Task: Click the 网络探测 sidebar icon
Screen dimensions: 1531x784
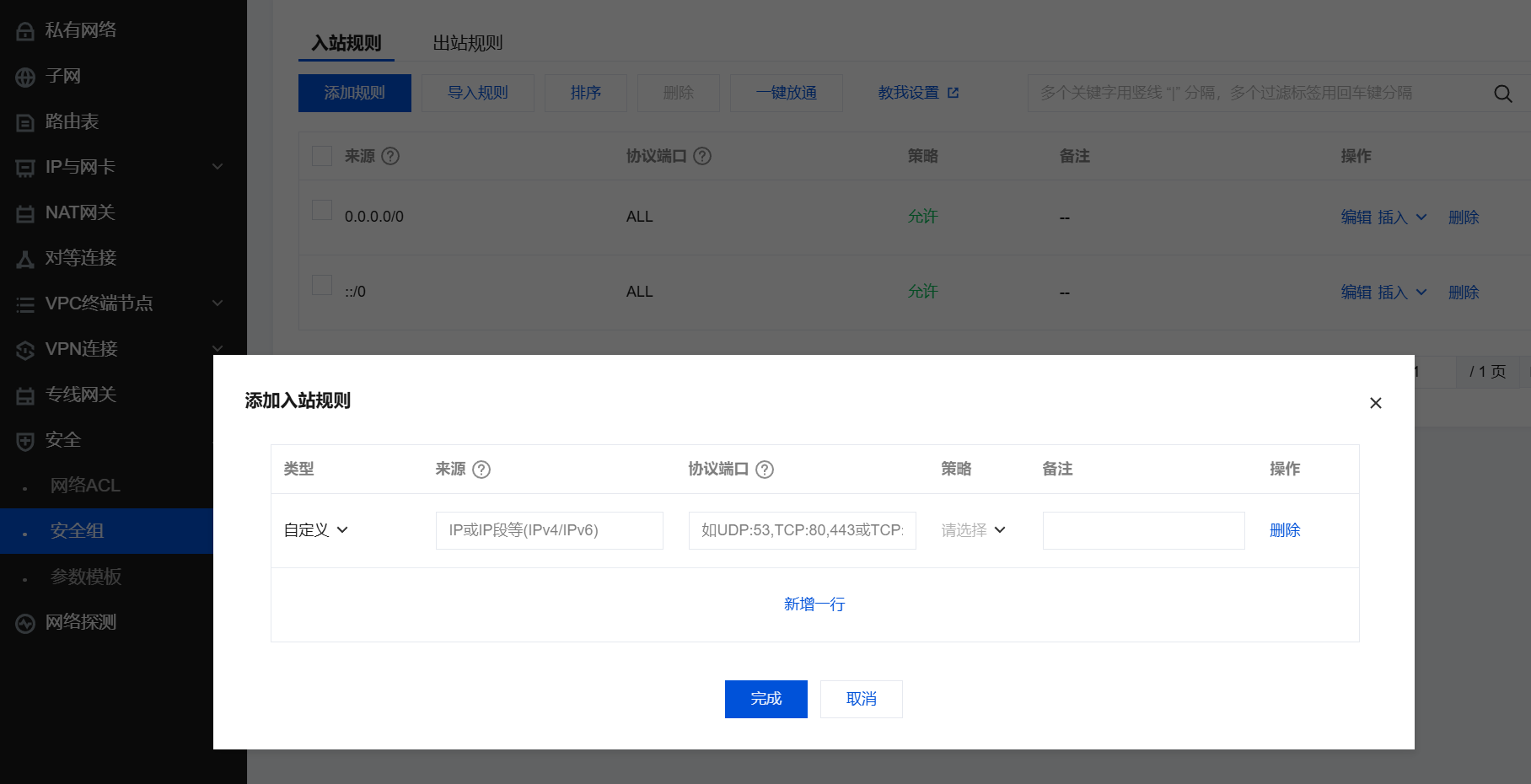Action: 25,623
